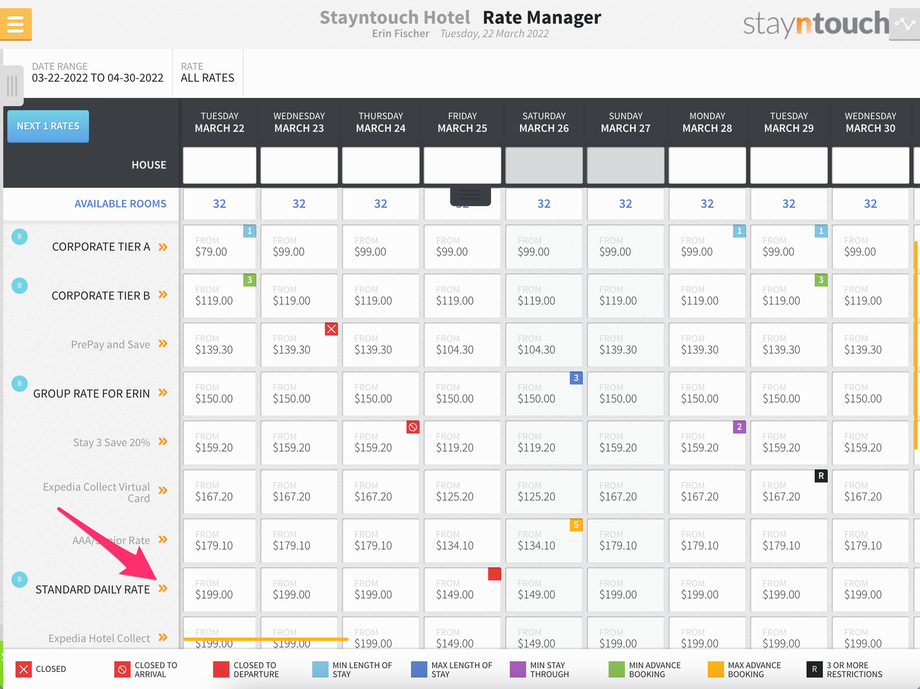
Task: Open Stay 3 Save $119.20 cell on March 26
Action: (x=544, y=443)
